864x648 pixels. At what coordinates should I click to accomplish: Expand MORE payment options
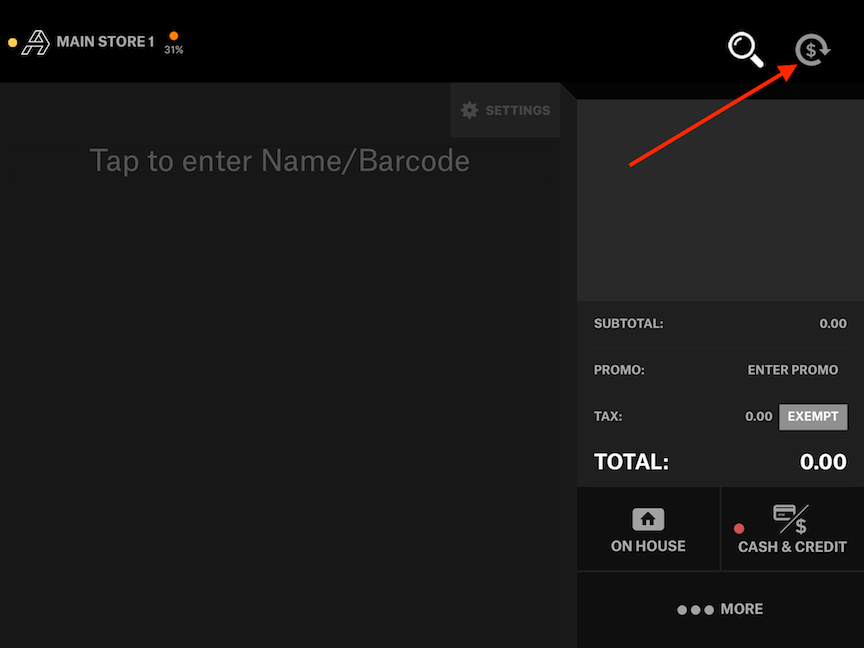pos(720,609)
